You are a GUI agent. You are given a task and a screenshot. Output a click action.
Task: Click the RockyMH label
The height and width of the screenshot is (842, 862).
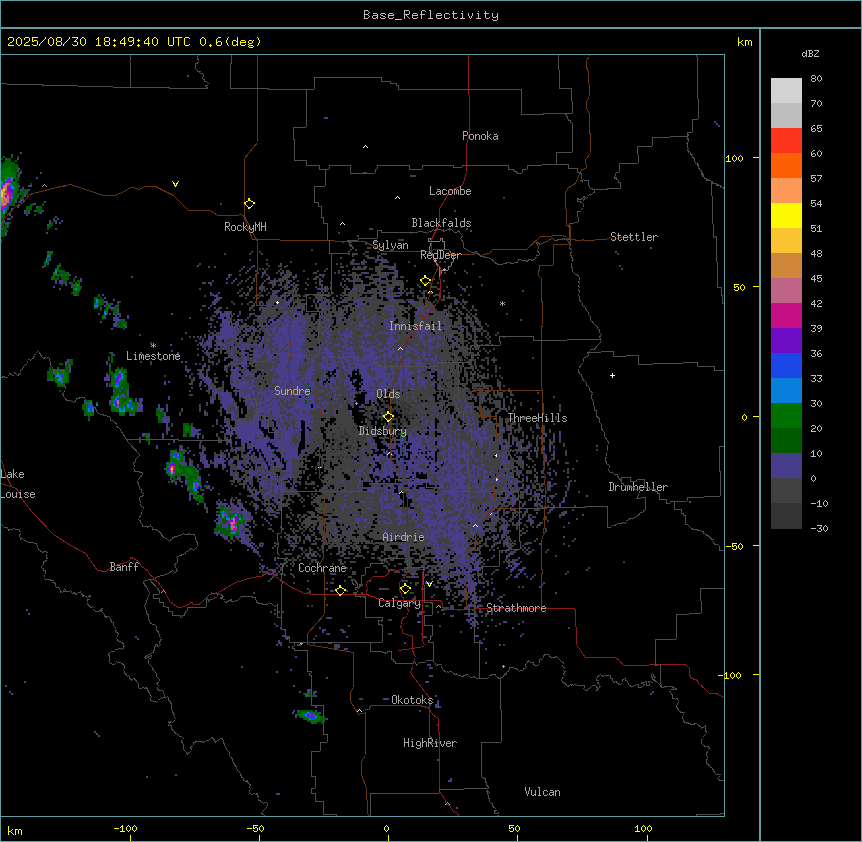[245, 227]
